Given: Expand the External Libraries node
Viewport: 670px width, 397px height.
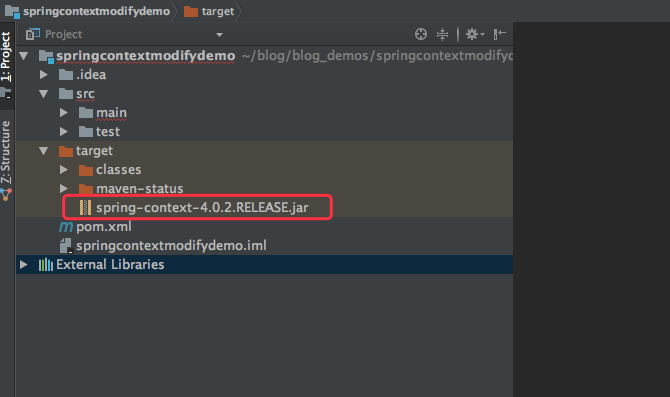Looking at the screenshot, I should point(24,265).
